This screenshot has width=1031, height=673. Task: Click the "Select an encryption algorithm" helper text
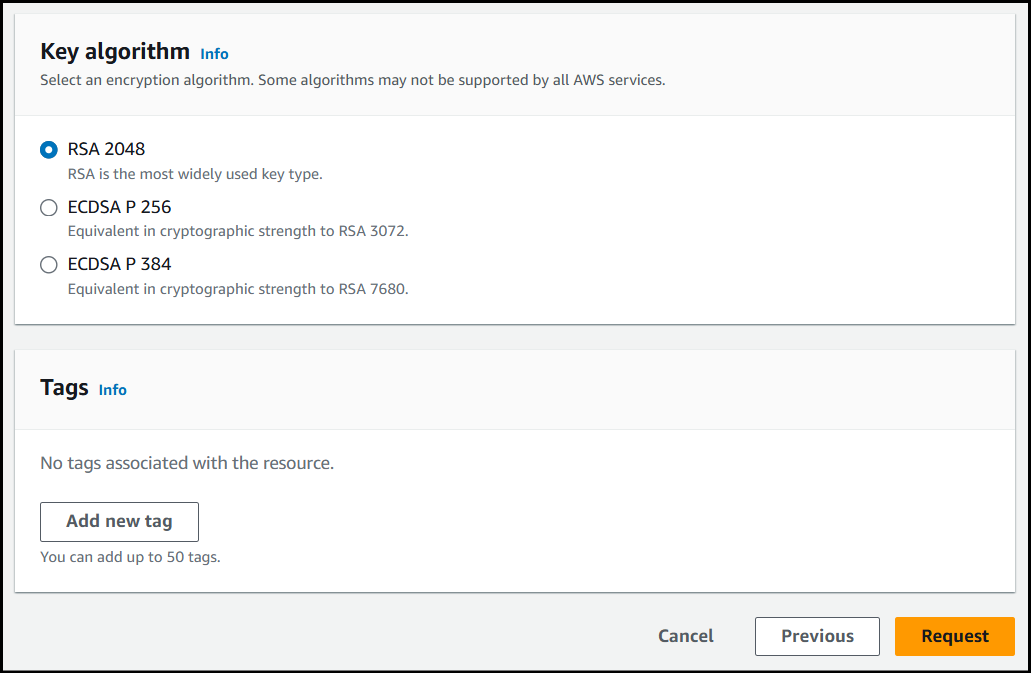tap(352, 80)
